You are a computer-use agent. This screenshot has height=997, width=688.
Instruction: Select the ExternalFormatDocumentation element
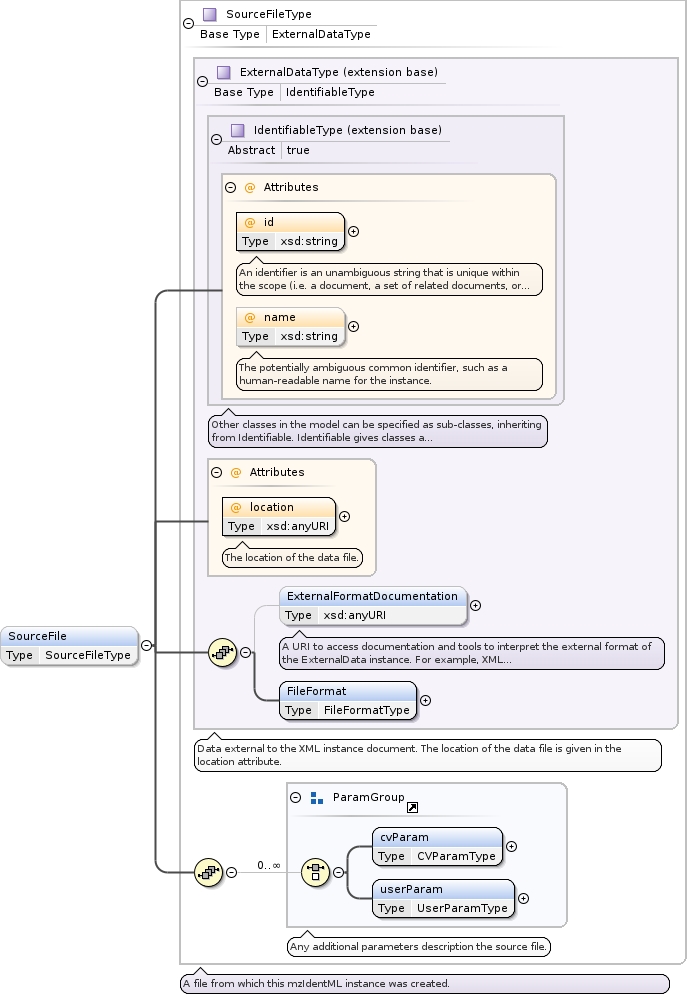[x=372, y=606]
